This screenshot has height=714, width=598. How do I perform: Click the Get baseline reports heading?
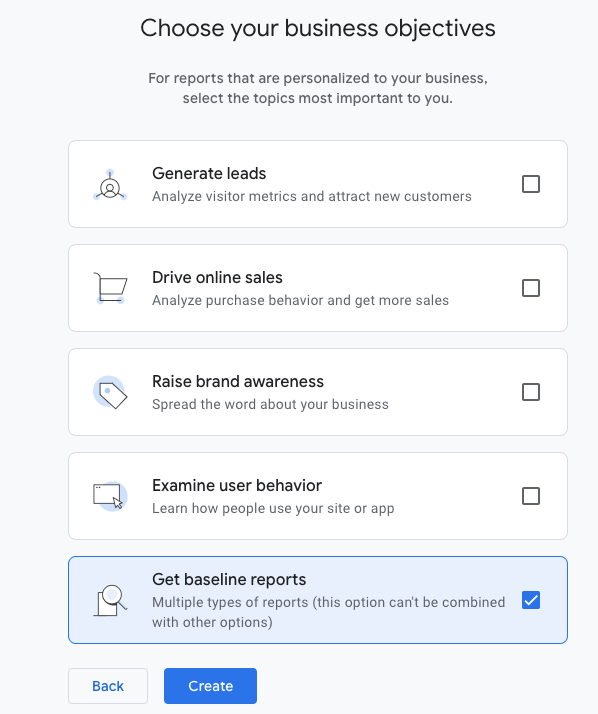click(229, 579)
